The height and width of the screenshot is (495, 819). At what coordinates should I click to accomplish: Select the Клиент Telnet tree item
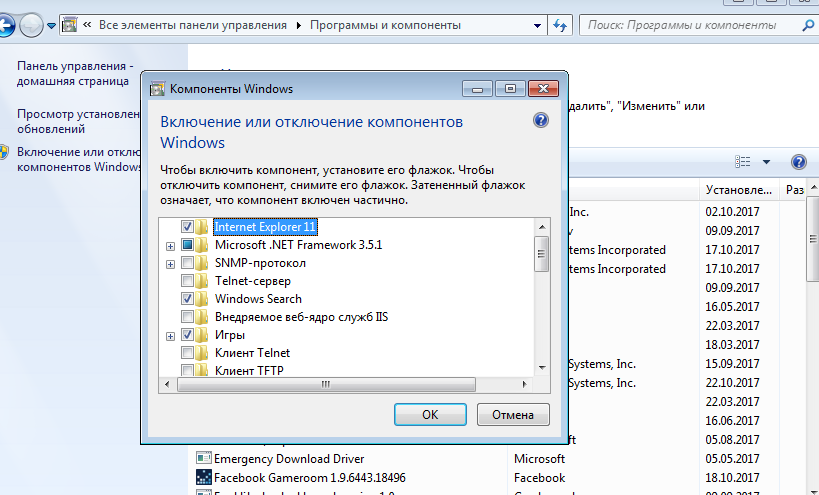click(x=252, y=353)
